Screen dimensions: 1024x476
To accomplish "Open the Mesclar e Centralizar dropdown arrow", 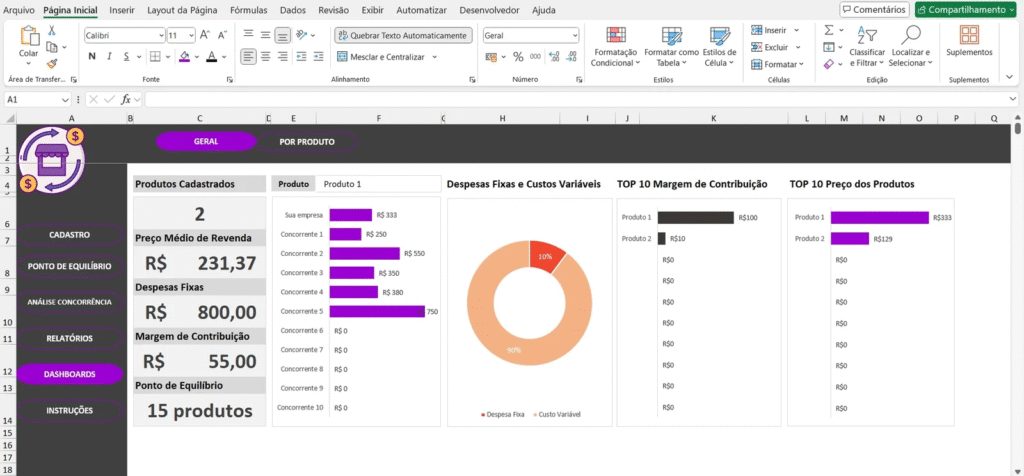I will 433,57.
